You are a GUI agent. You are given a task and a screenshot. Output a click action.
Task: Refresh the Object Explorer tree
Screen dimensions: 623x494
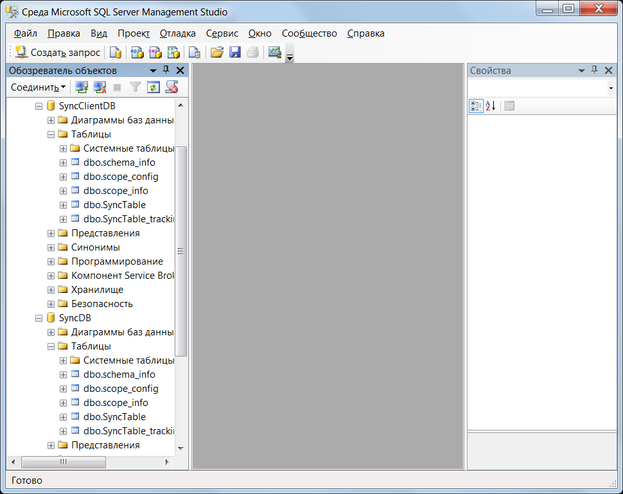click(x=153, y=88)
